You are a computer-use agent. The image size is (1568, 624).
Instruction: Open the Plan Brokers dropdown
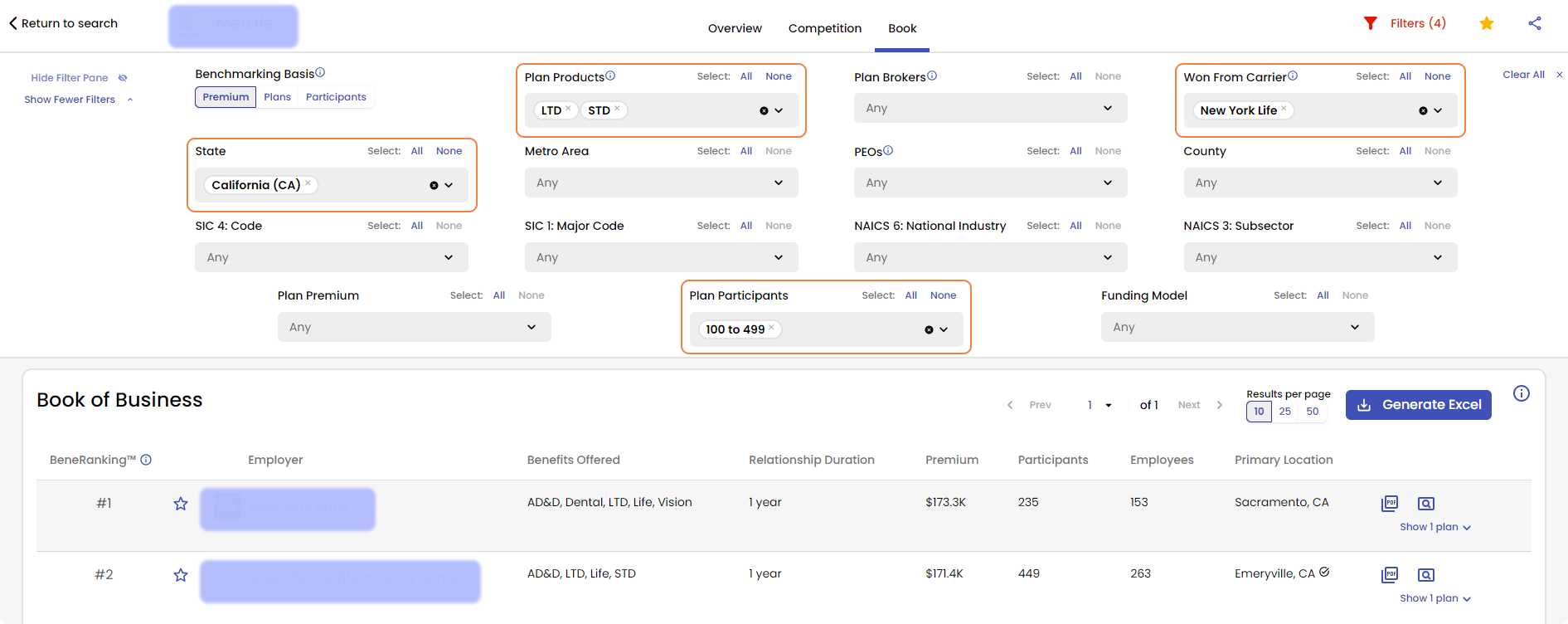(x=990, y=108)
